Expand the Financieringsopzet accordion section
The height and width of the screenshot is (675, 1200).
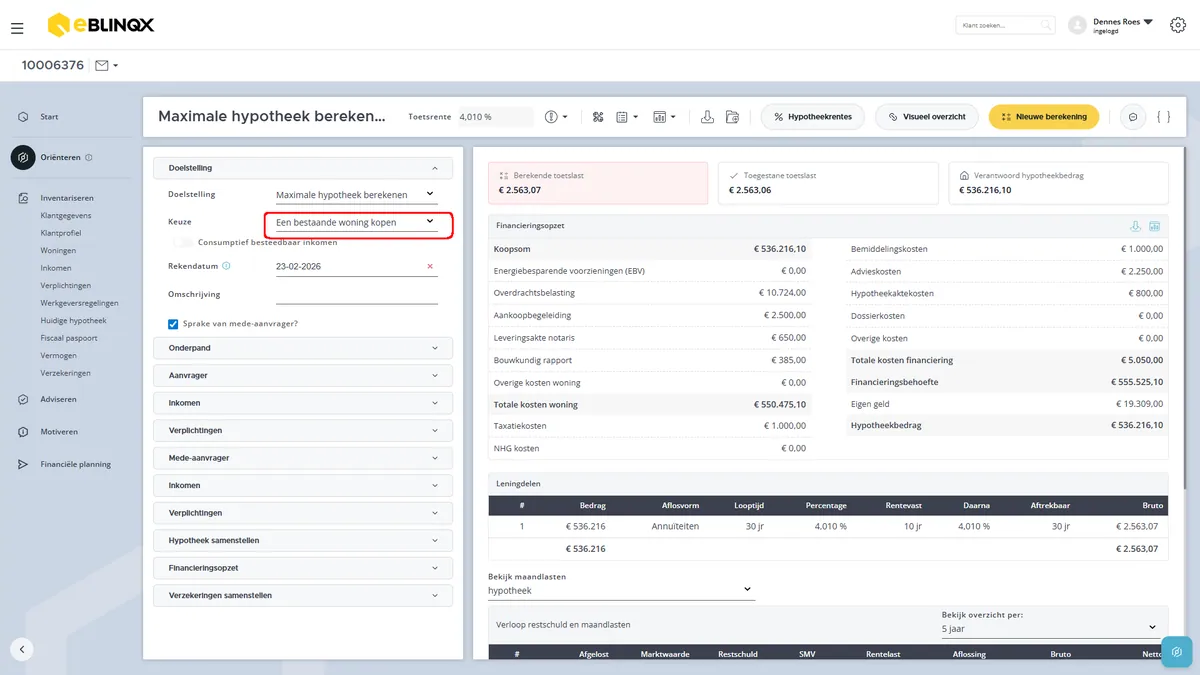point(303,568)
